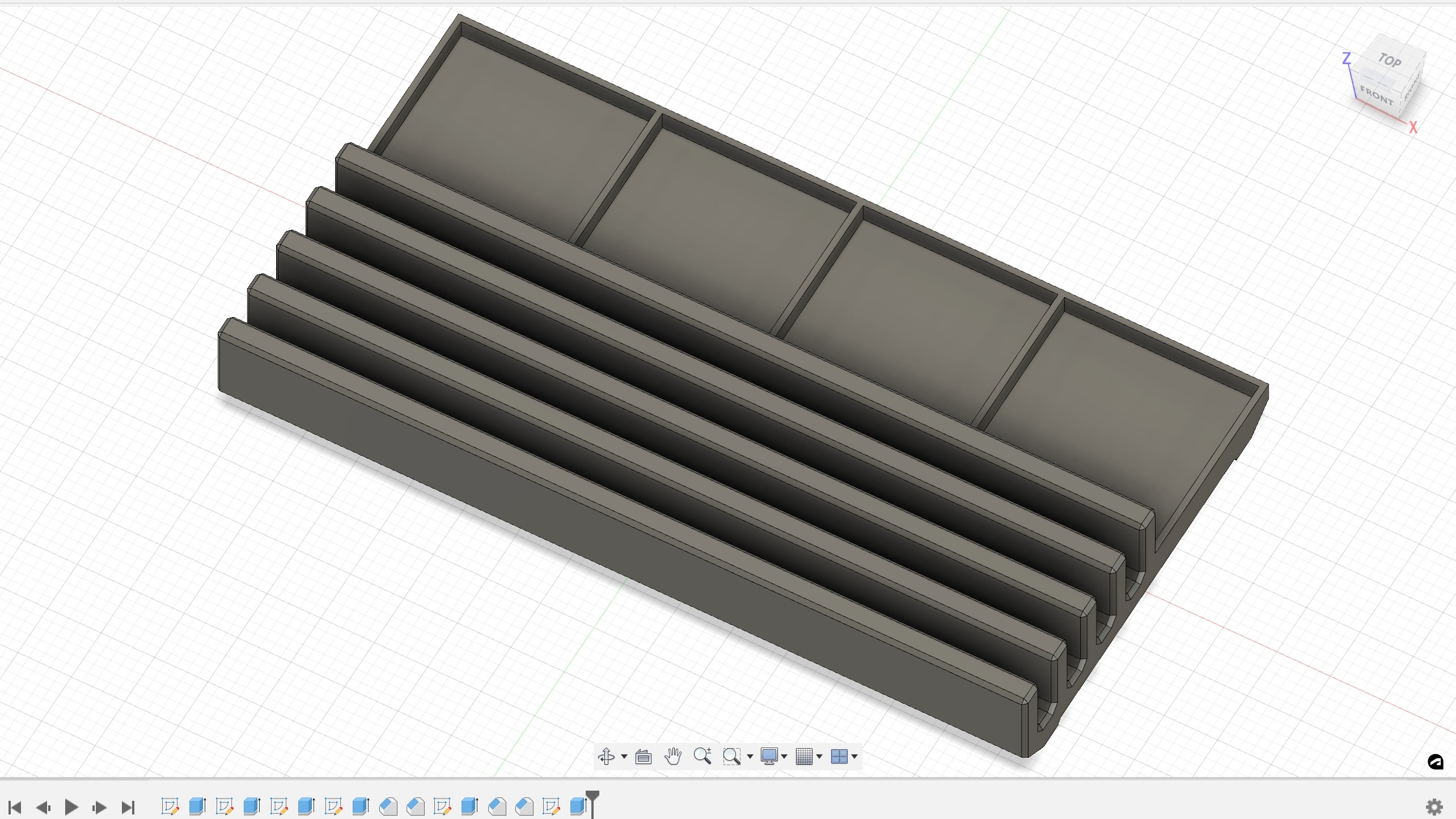Viewport: 1456px width, 819px height.
Task: Select the first sketch feature in timeline
Action: tap(170, 806)
